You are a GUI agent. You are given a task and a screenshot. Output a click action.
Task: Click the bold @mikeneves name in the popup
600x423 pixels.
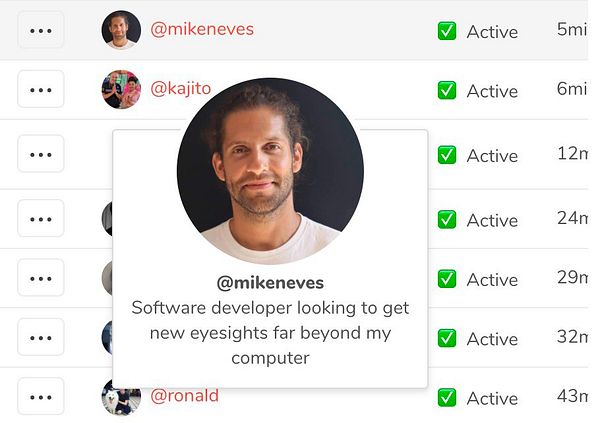[270, 283]
